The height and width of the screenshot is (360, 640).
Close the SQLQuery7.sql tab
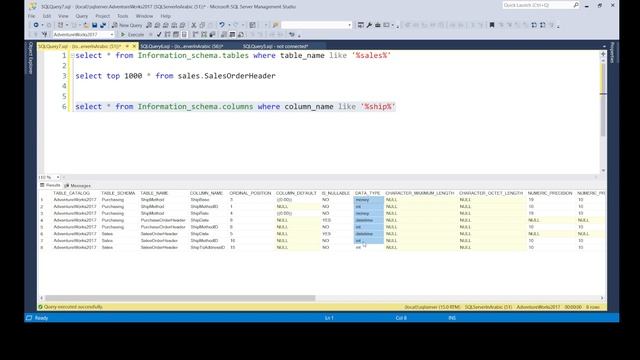coord(134,46)
